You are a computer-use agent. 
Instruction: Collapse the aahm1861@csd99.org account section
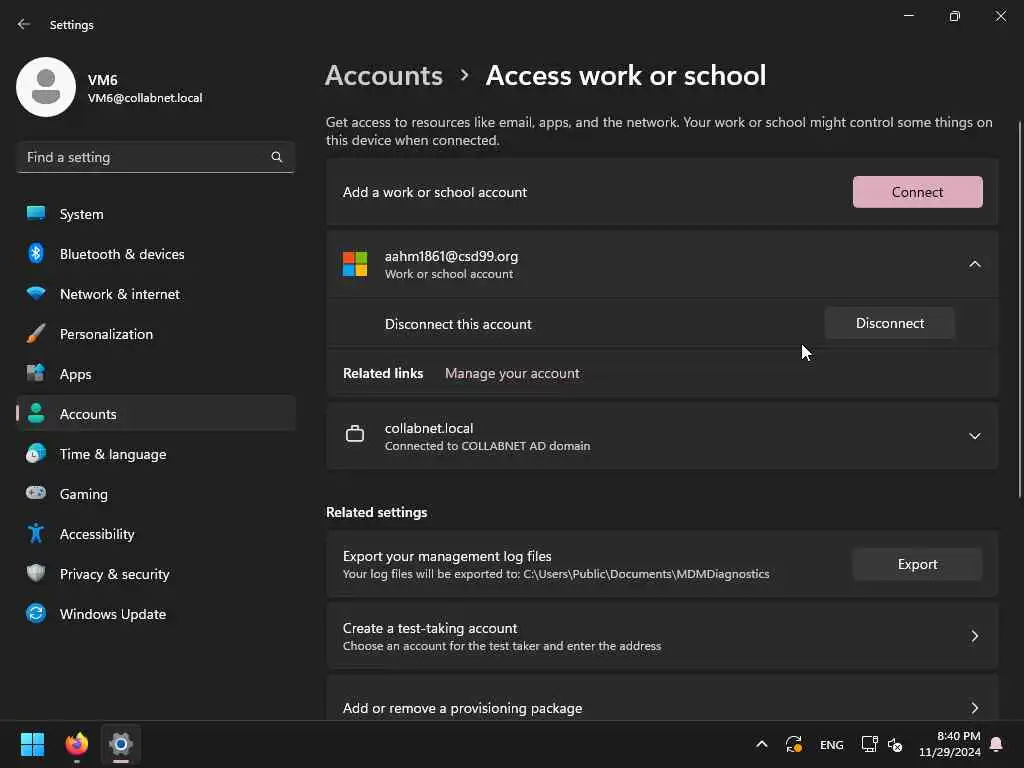(974, 264)
